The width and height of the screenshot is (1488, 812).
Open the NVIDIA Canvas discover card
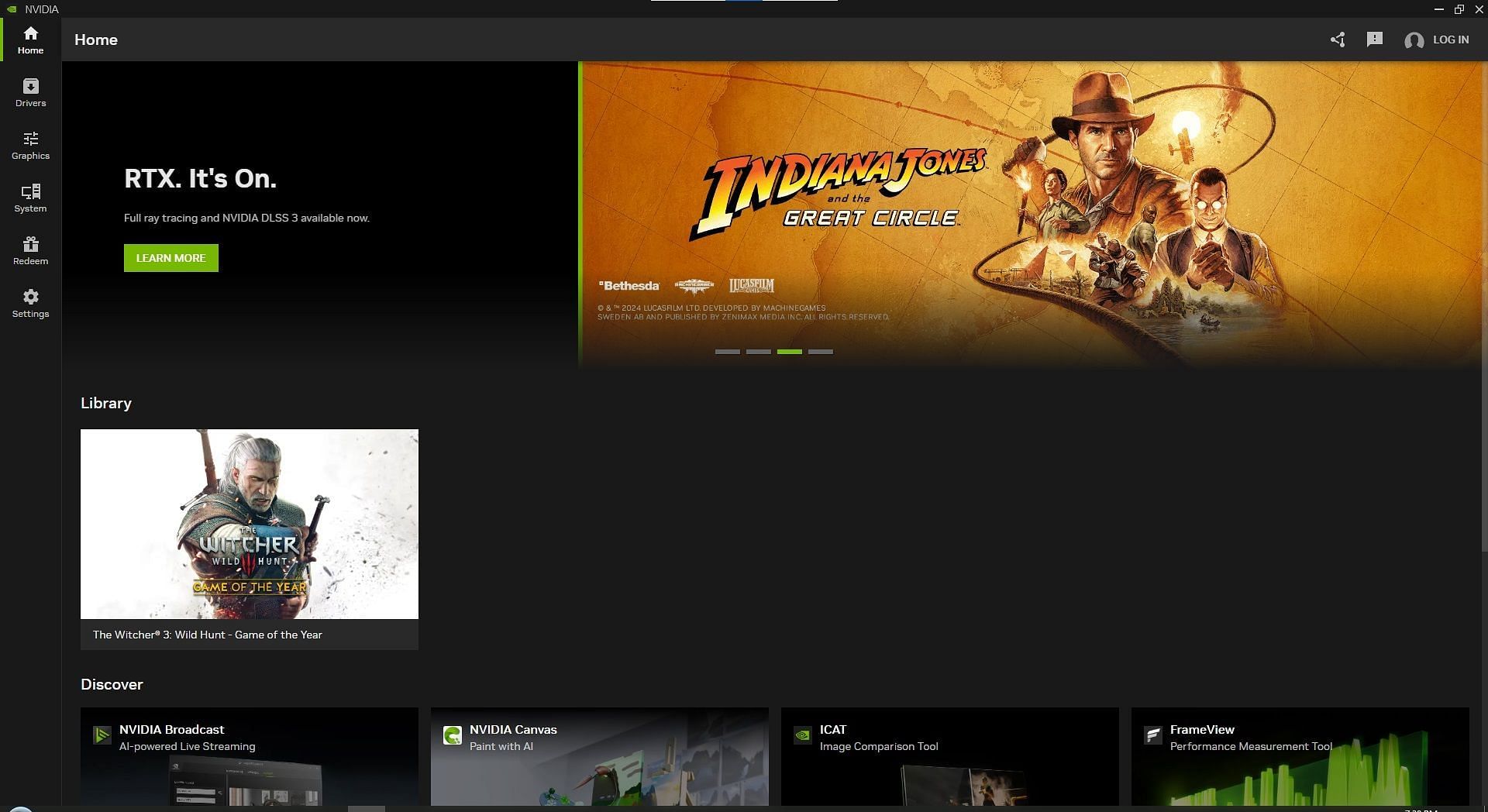599,755
